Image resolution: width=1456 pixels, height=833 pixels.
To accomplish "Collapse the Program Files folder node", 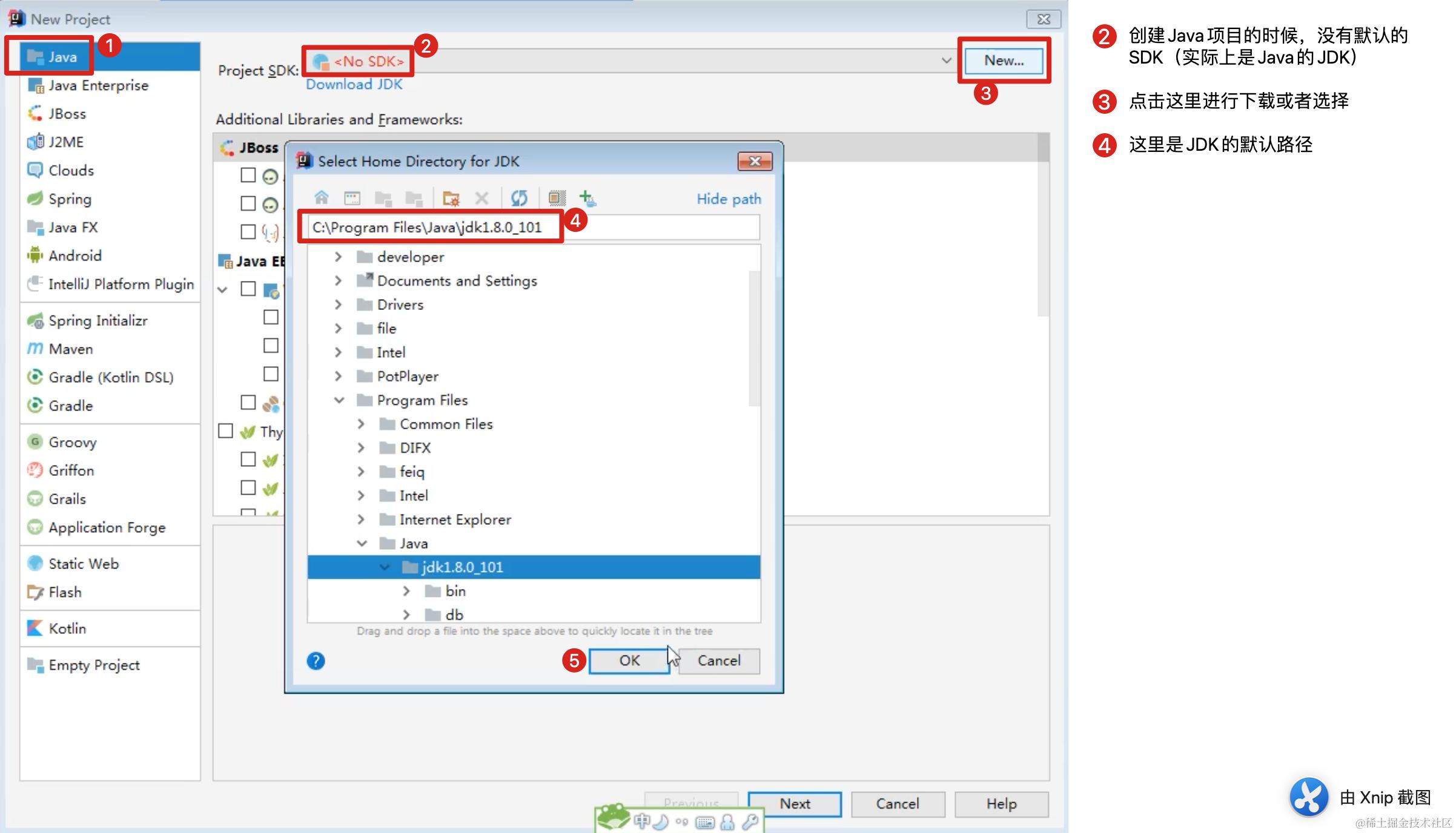I will click(339, 400).
